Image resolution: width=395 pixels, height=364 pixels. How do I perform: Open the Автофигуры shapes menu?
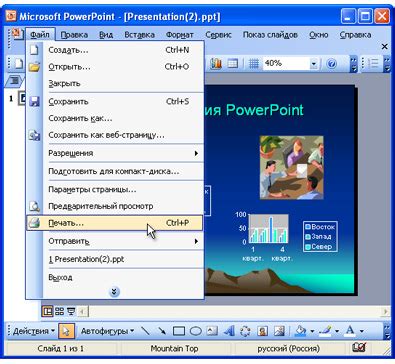click(x=107, y=331)
